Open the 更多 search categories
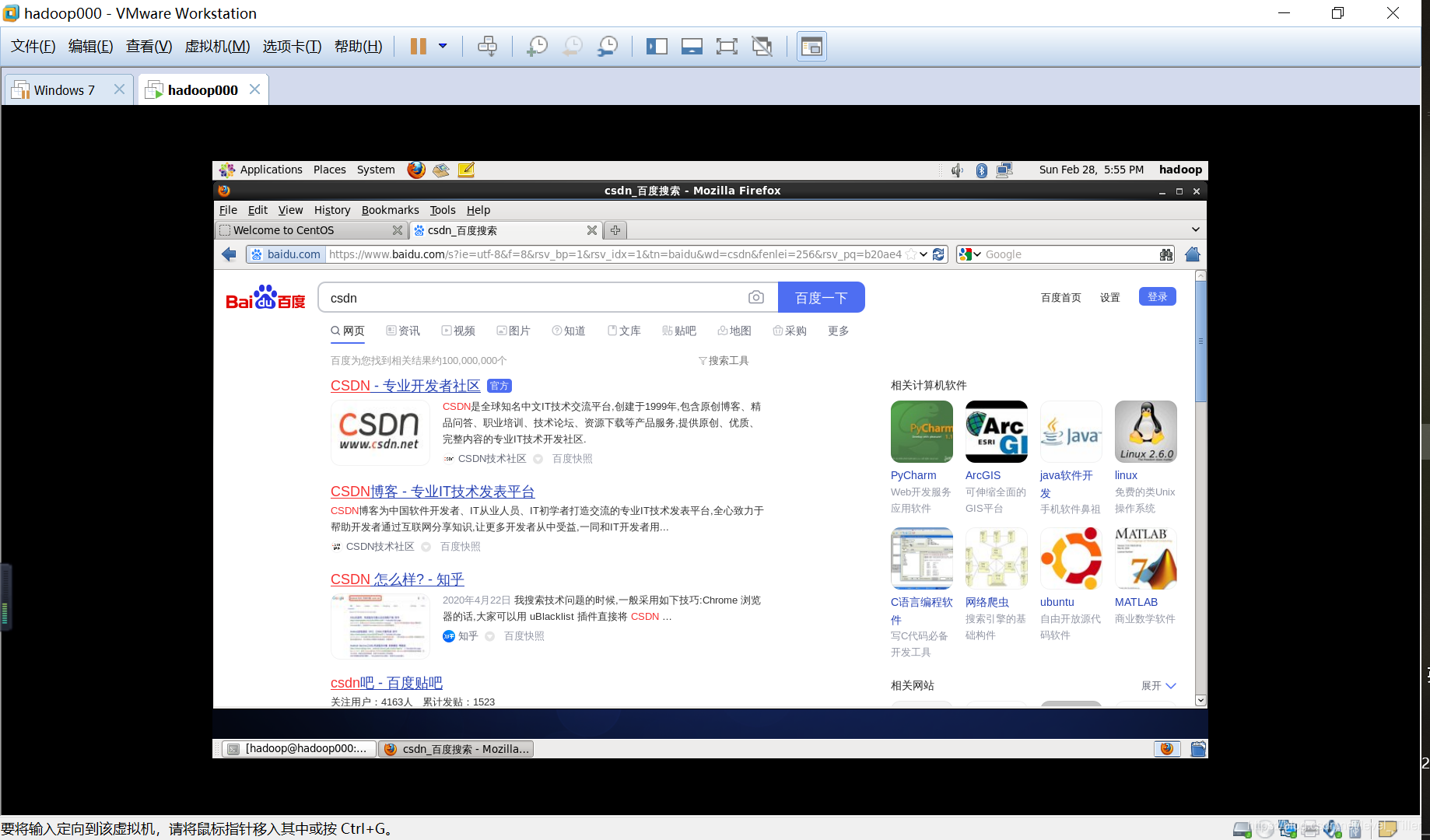1430x840 pixels. coord(838,331)
